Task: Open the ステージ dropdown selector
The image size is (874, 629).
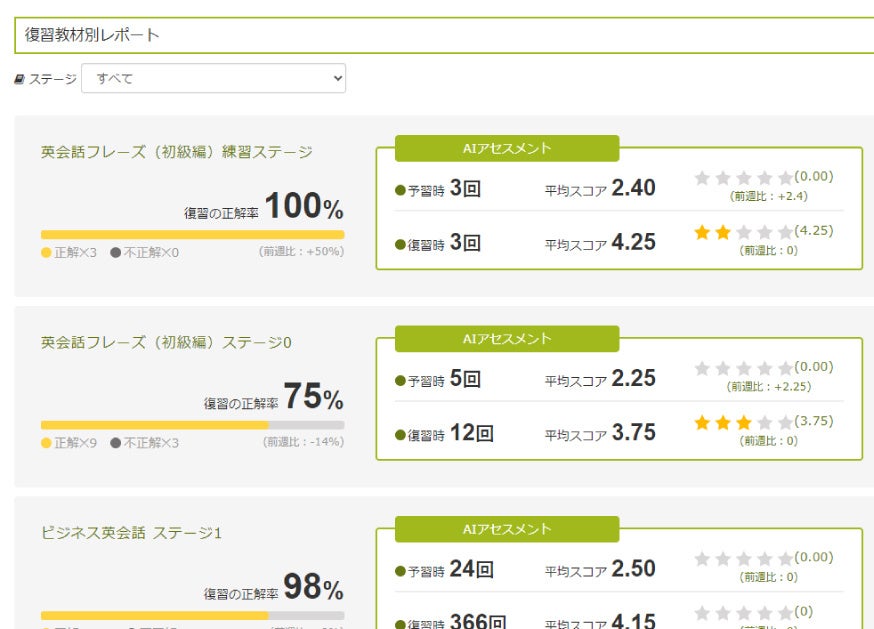Action: pyautogui.click(x=213, y=78)
